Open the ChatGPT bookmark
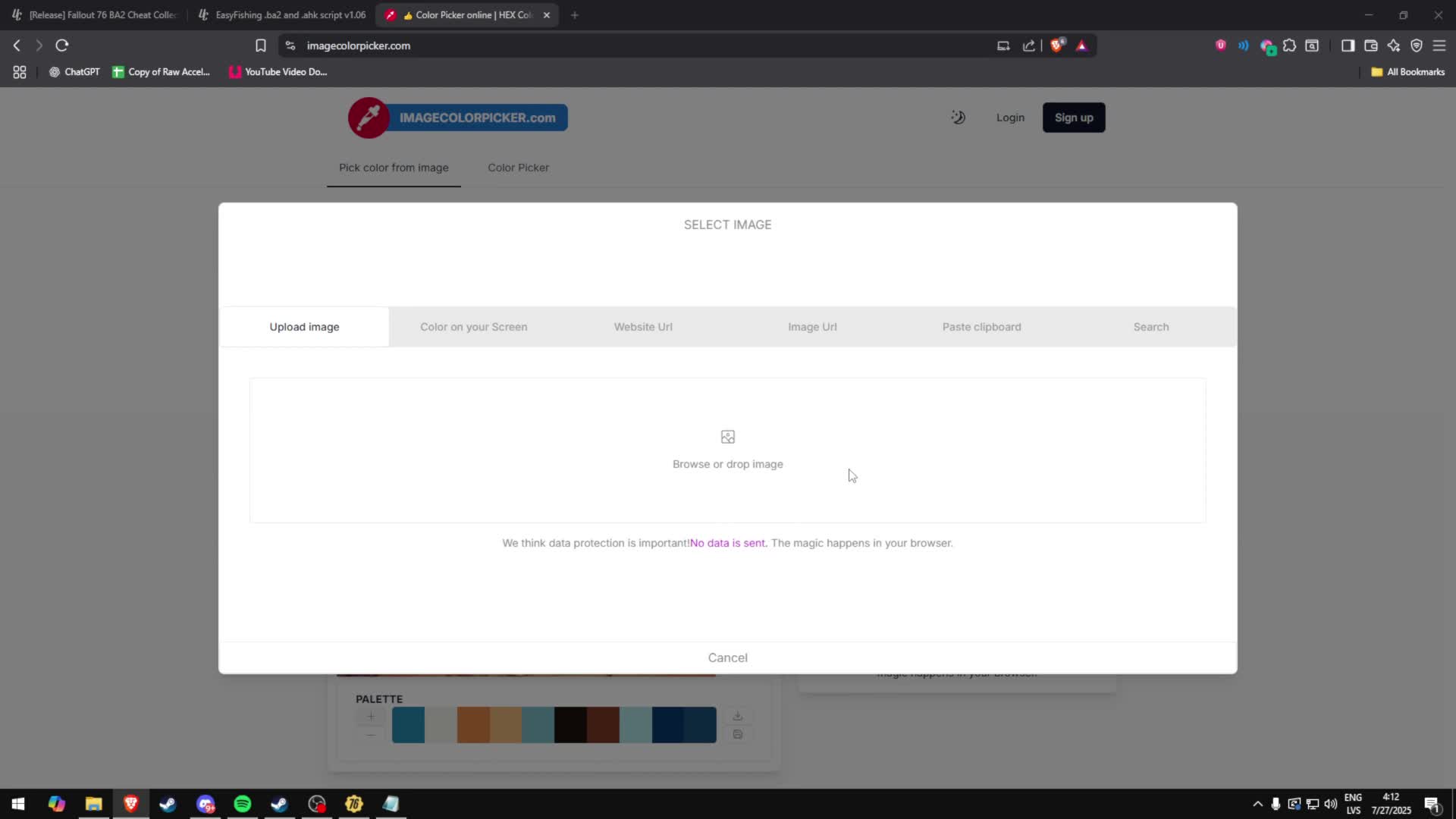The image size is (1456, 819). click(x=74, y=72)
